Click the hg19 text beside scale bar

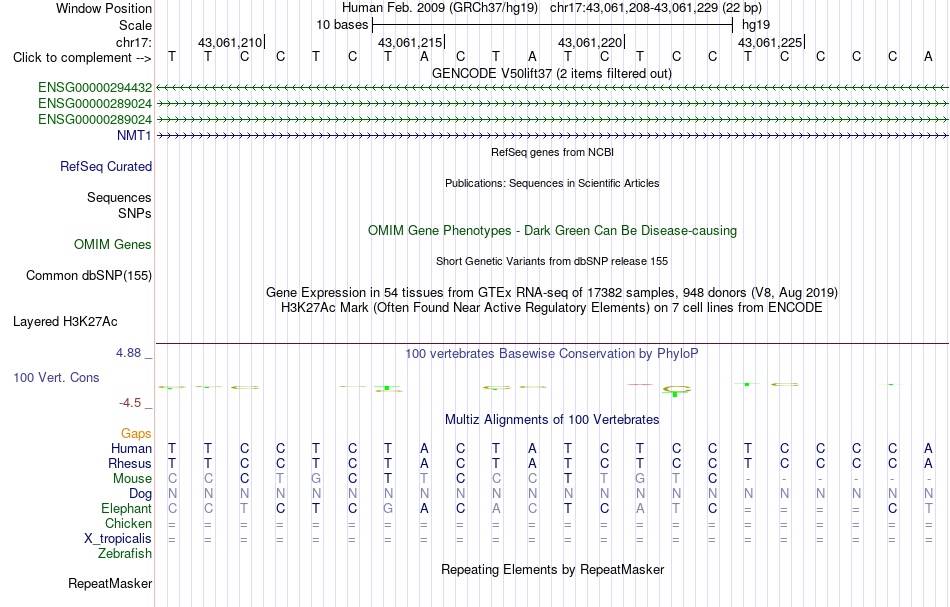coord(756,25)
